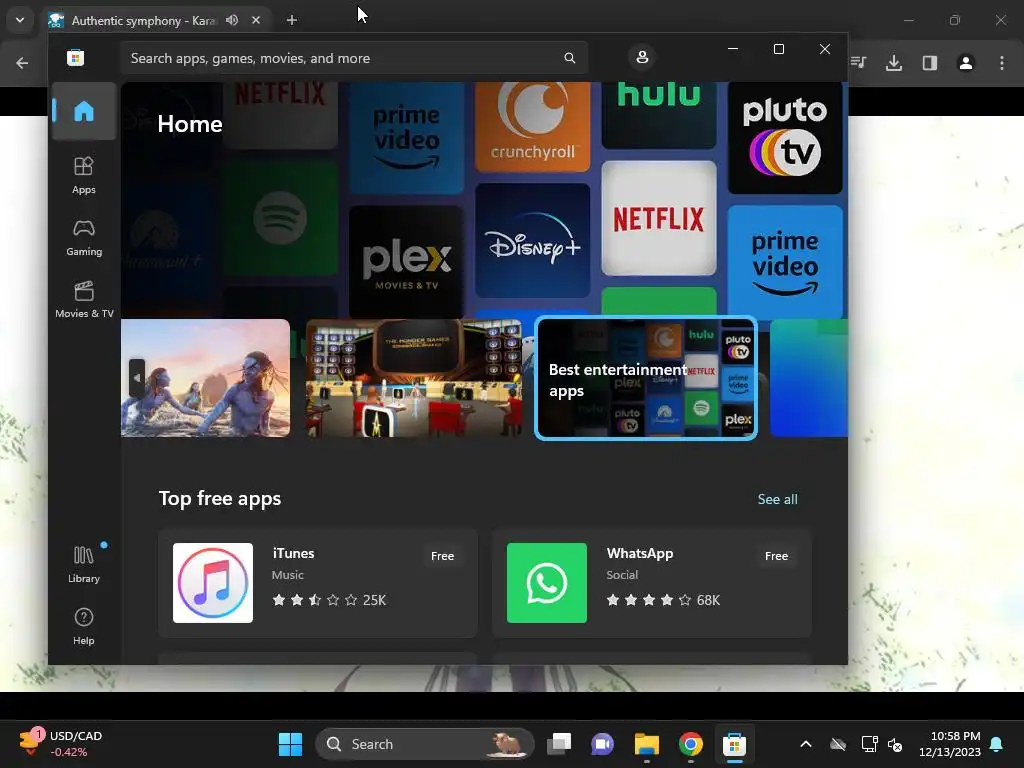Open the USD/CAD widget on the taskbar

point(61,744)
